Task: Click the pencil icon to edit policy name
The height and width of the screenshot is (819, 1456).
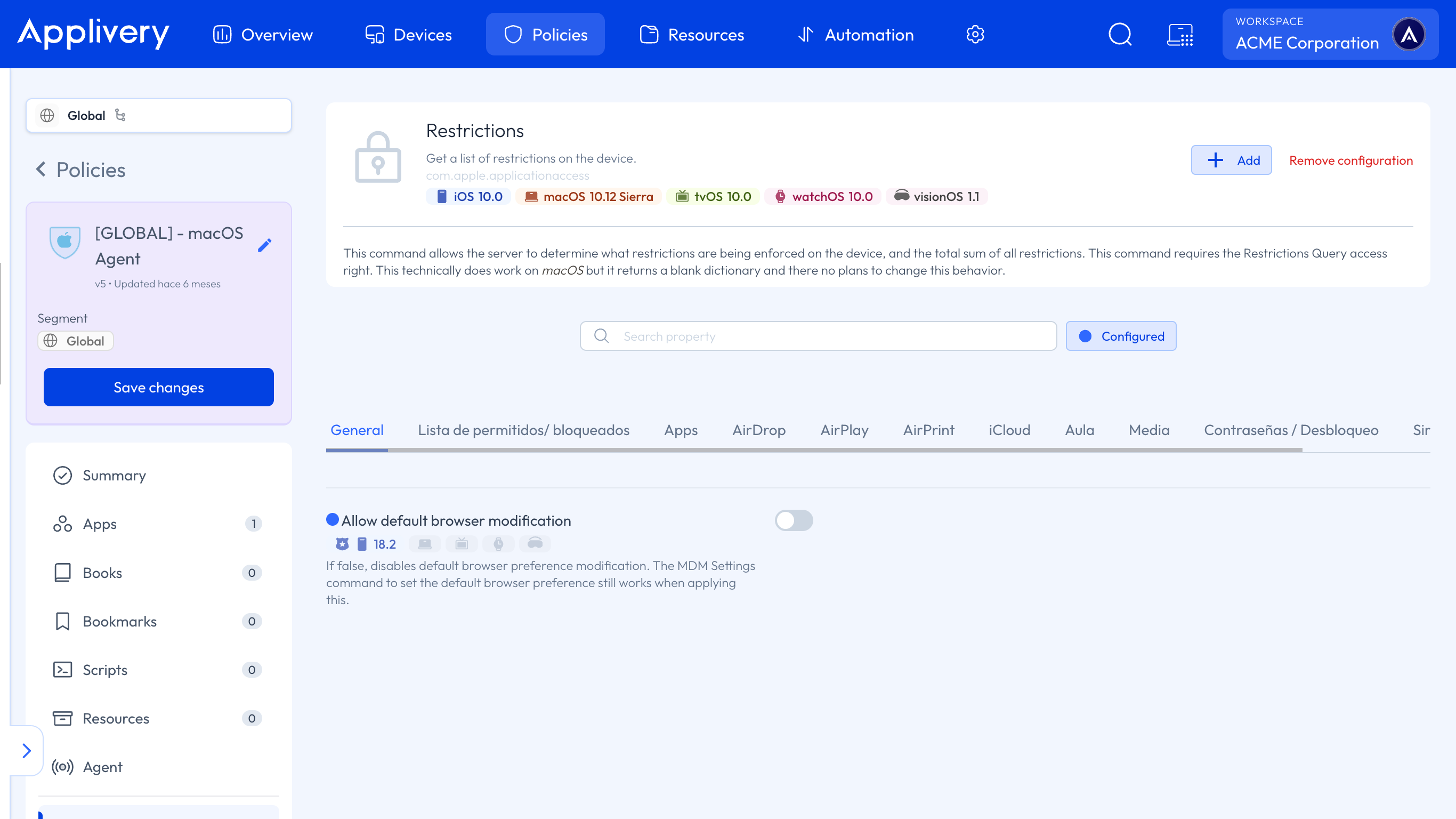Action: coord(264,245)
